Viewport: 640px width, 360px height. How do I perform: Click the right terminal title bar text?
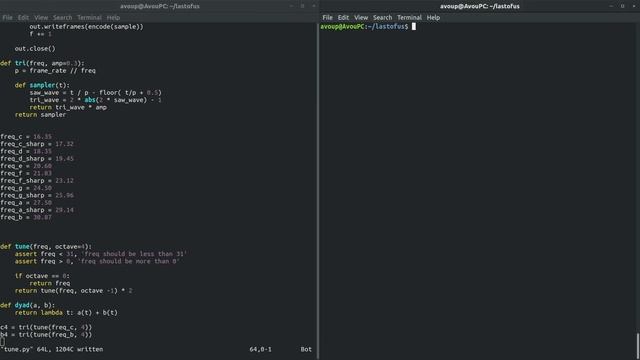tap(480, 6)
